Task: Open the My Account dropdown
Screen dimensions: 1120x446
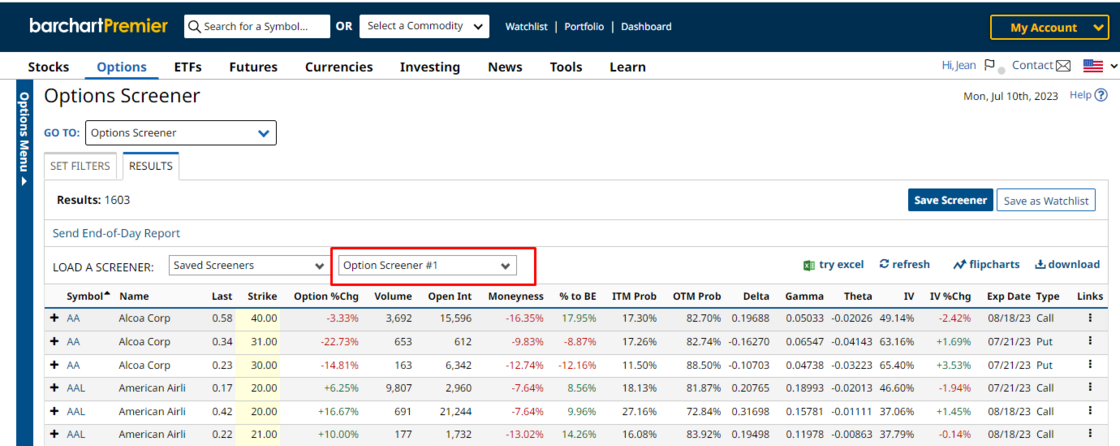Action: pyautogui.click(x=1049, y=27)
